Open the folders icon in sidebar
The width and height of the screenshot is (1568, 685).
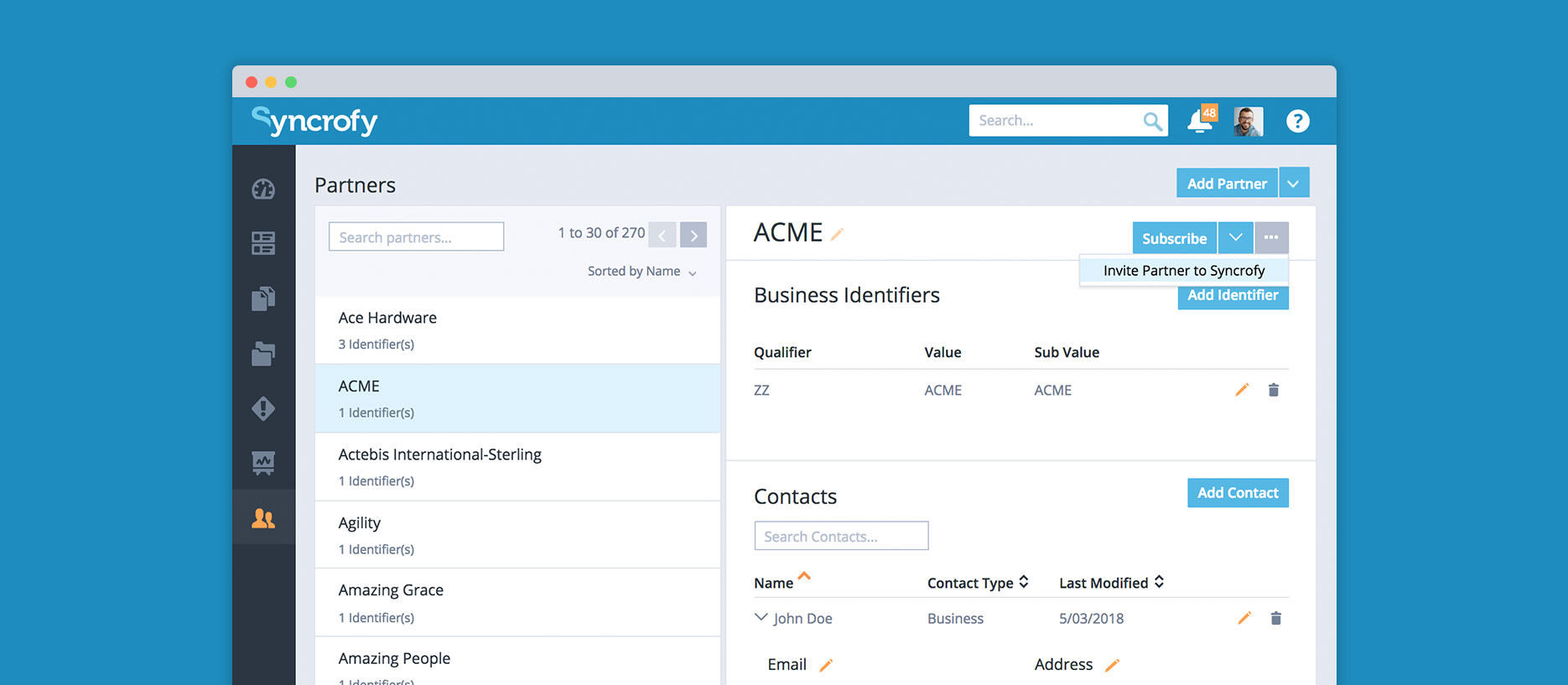pos(263,354)
